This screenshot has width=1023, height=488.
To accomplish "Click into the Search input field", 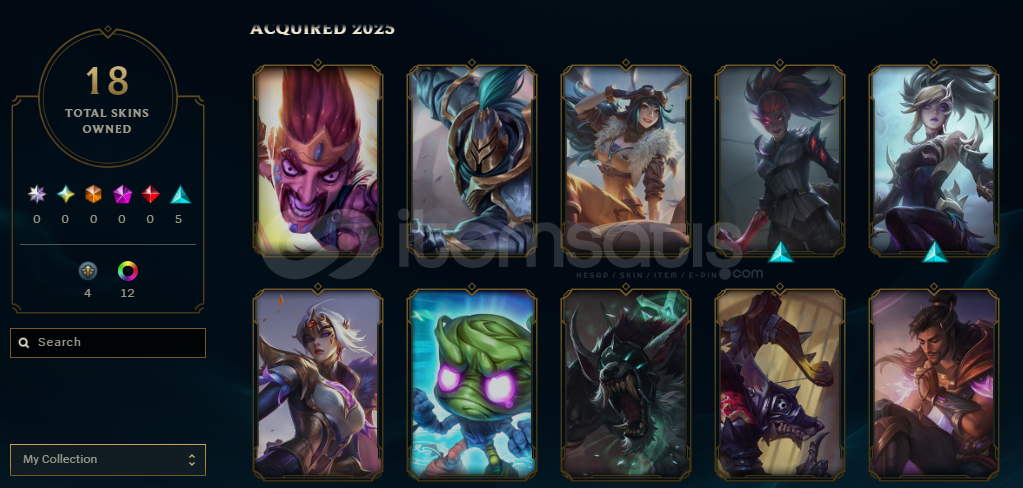I will pyautogui.click(x=108, y=343).
